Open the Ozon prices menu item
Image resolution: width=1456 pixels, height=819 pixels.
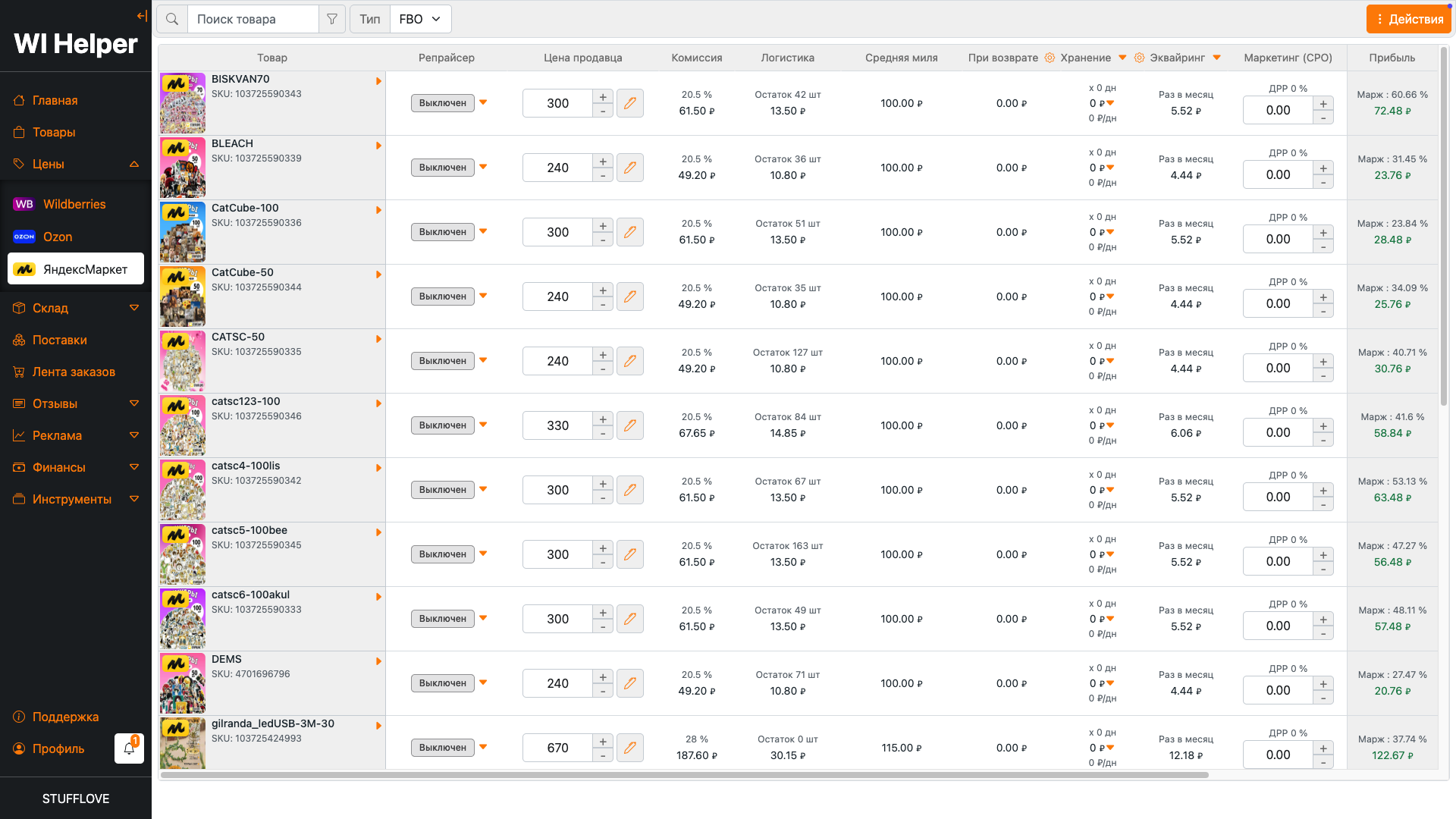[58, 237]
